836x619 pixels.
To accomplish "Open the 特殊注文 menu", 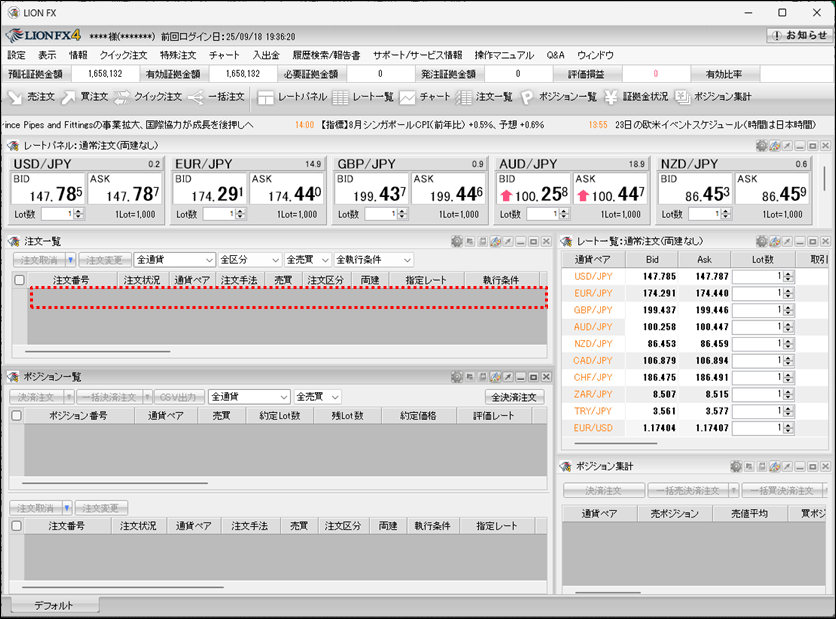I will click(178, 55).
